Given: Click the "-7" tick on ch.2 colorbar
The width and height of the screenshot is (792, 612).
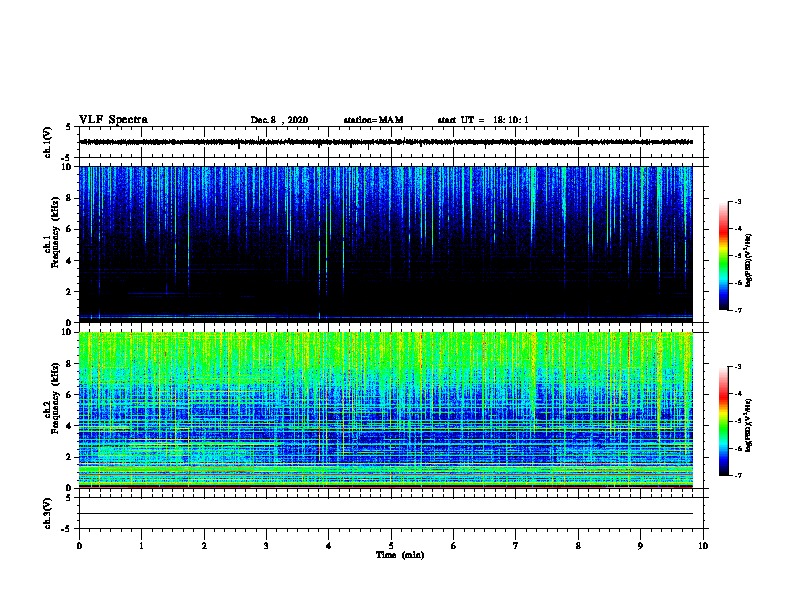Looking at the screenshot, I should tap(738, 476).
